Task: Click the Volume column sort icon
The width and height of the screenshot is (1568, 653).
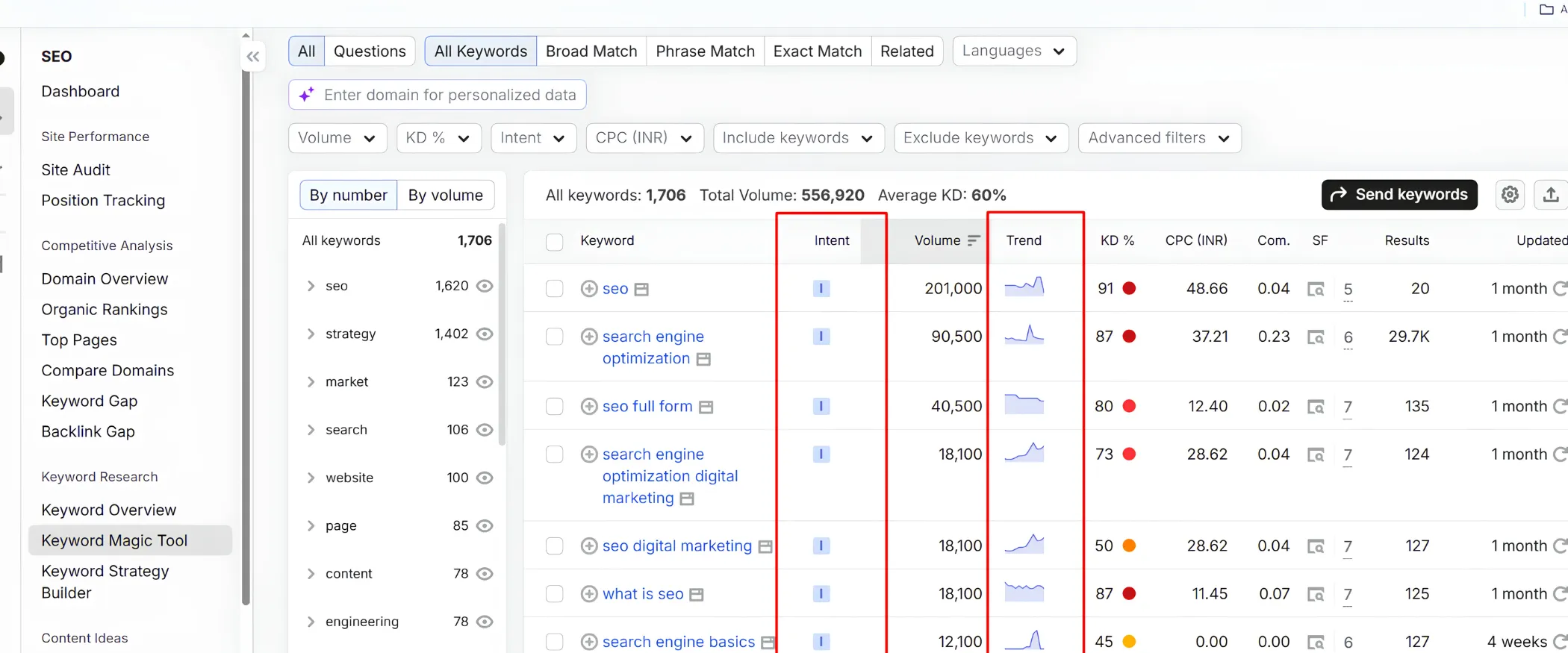Action: (973, 240)
